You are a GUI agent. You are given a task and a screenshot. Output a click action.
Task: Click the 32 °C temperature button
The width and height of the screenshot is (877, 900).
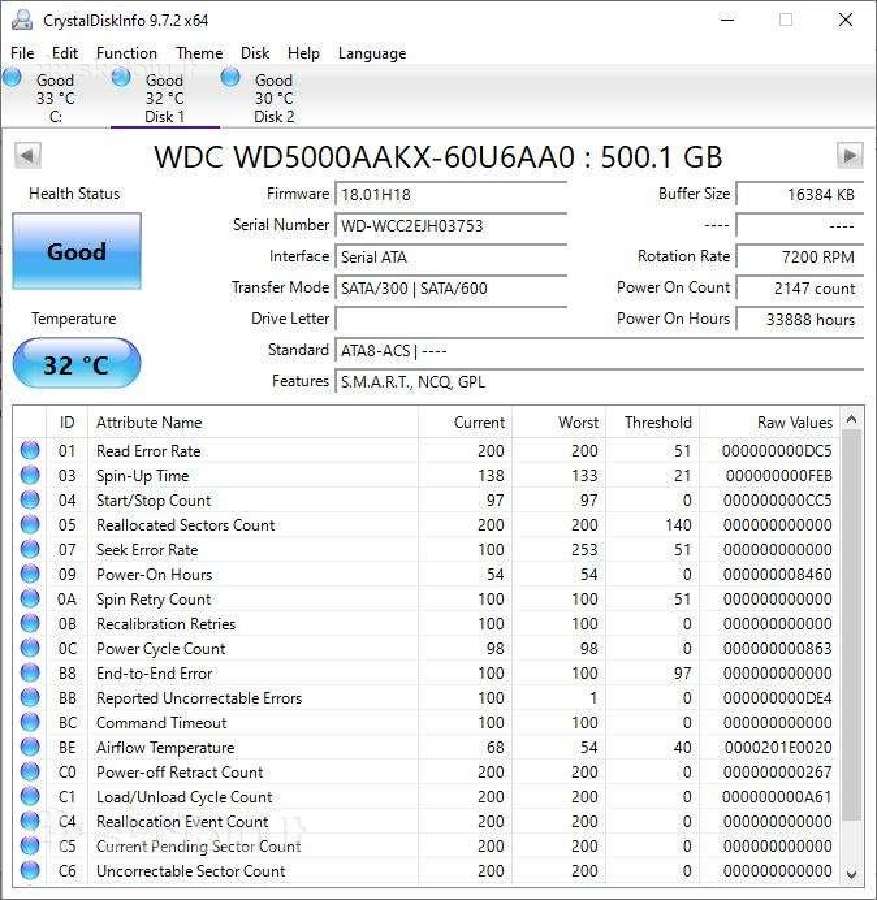(76, 364)
